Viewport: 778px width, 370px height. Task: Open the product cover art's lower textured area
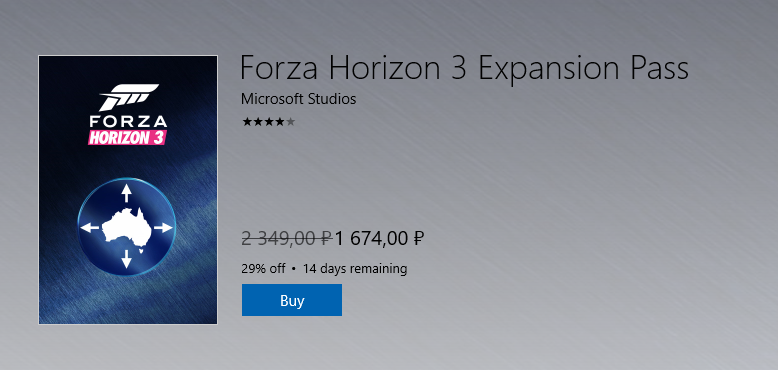tap(128, 300)
